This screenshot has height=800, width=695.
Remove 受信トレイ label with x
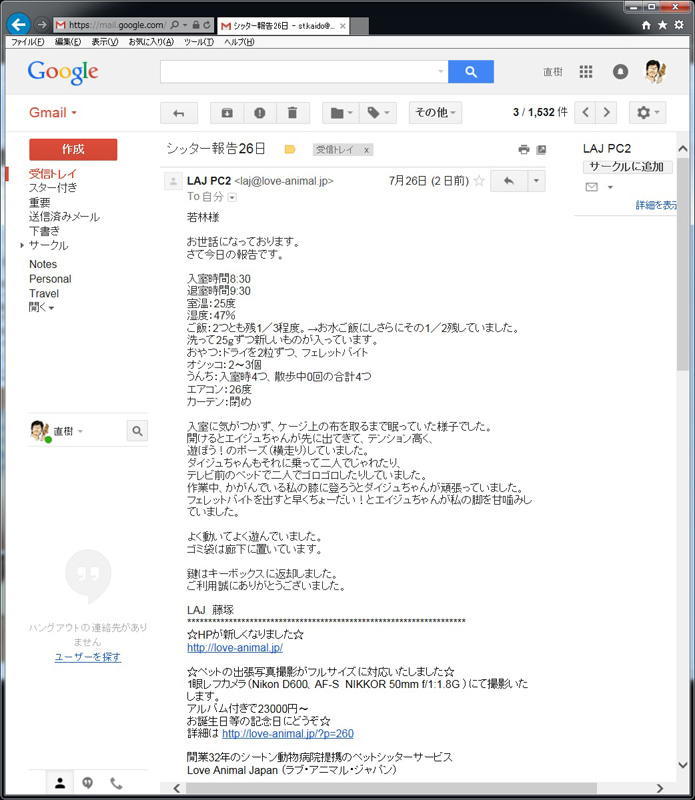pos(366,149)
